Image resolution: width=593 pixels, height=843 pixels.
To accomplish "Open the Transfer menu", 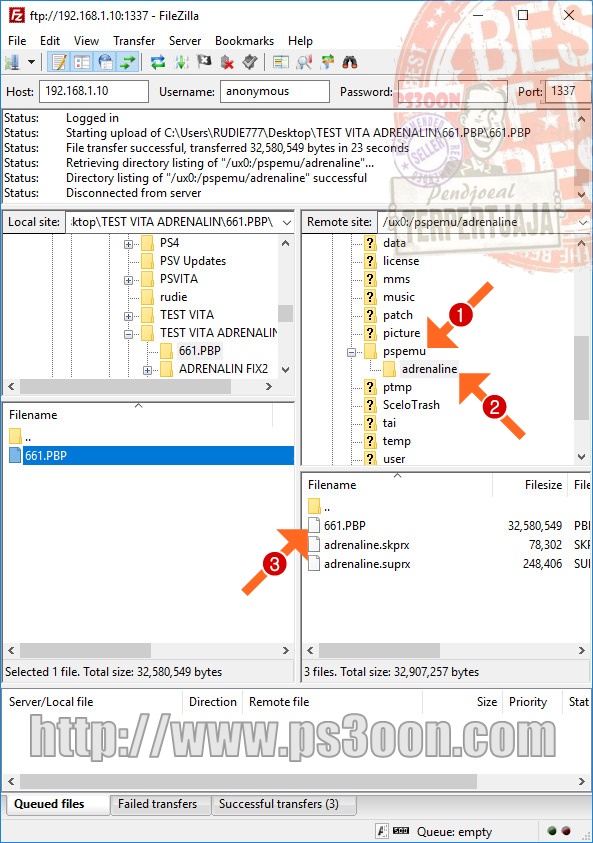I will (134, 41).
